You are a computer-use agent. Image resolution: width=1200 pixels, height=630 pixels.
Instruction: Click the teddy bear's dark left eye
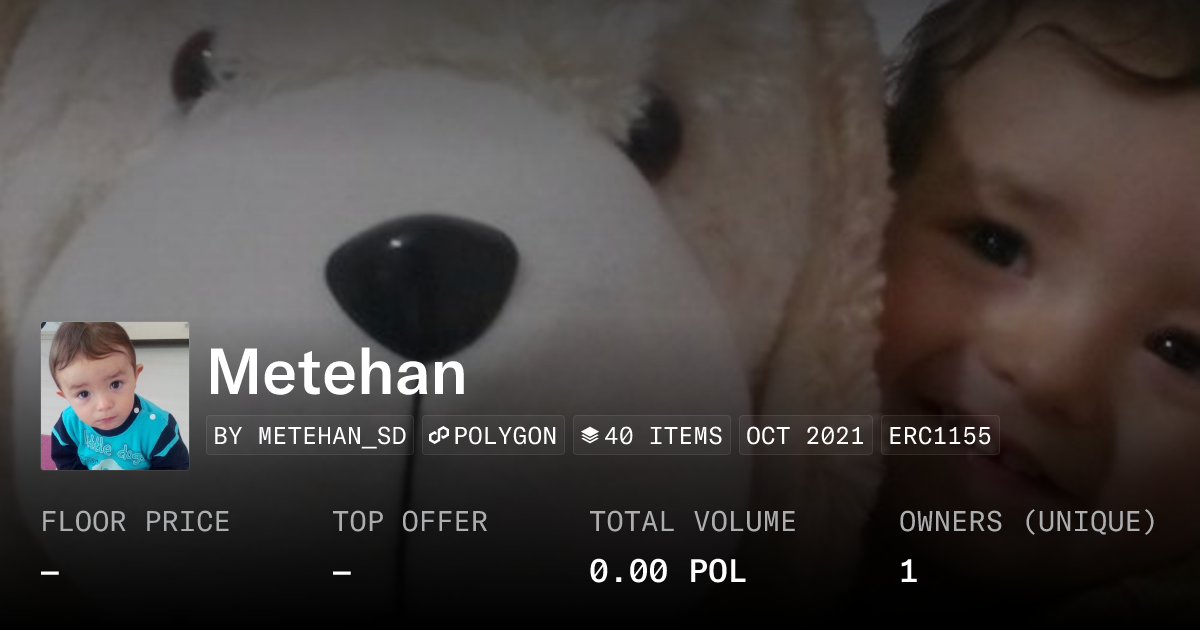coord(196,68)
